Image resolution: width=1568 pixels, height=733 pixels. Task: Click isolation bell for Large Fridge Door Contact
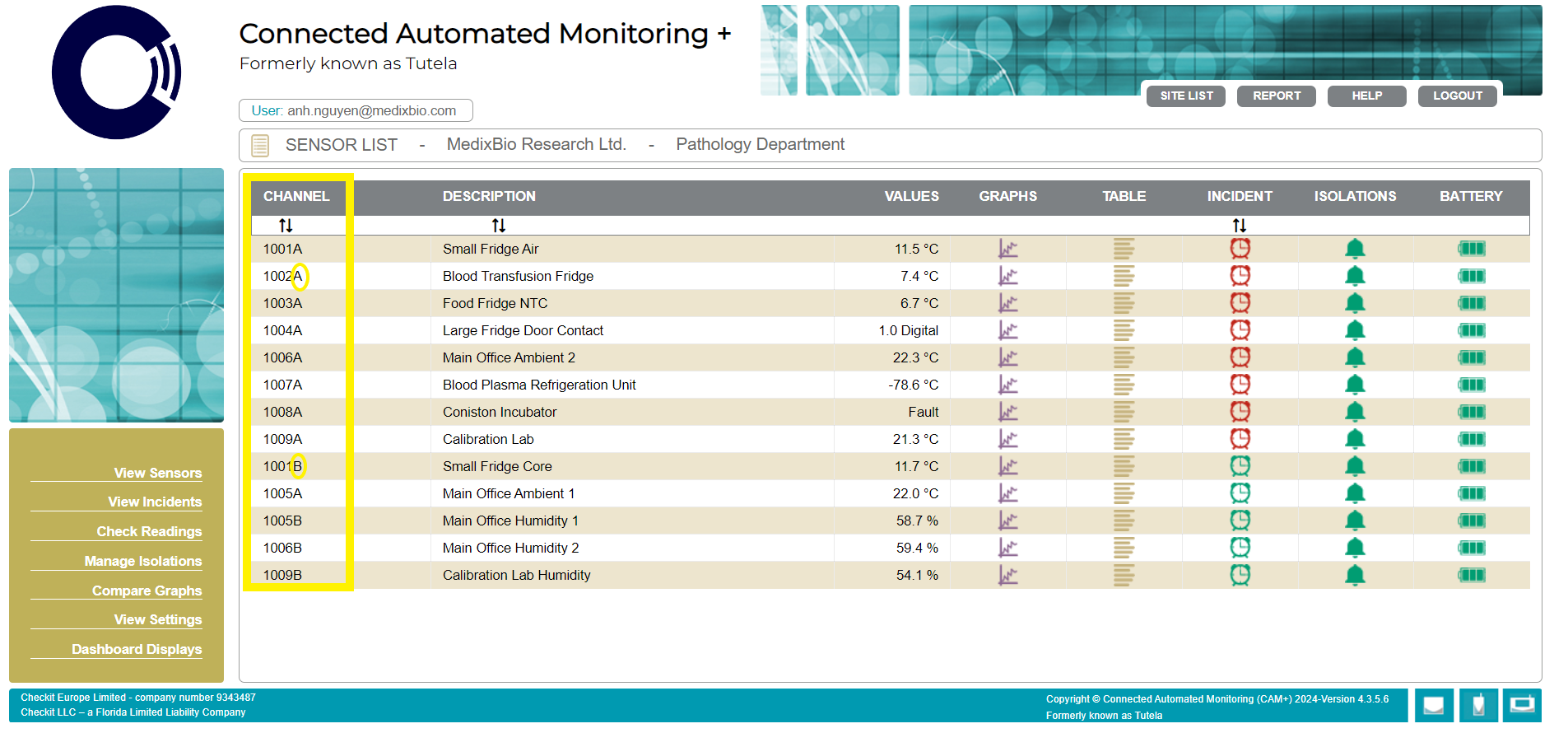click(1355, 330)
